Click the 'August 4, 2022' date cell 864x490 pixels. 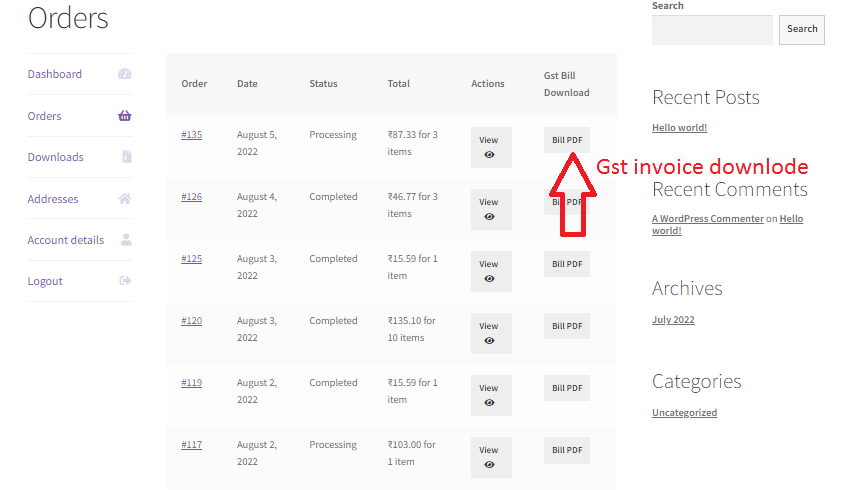257,205
